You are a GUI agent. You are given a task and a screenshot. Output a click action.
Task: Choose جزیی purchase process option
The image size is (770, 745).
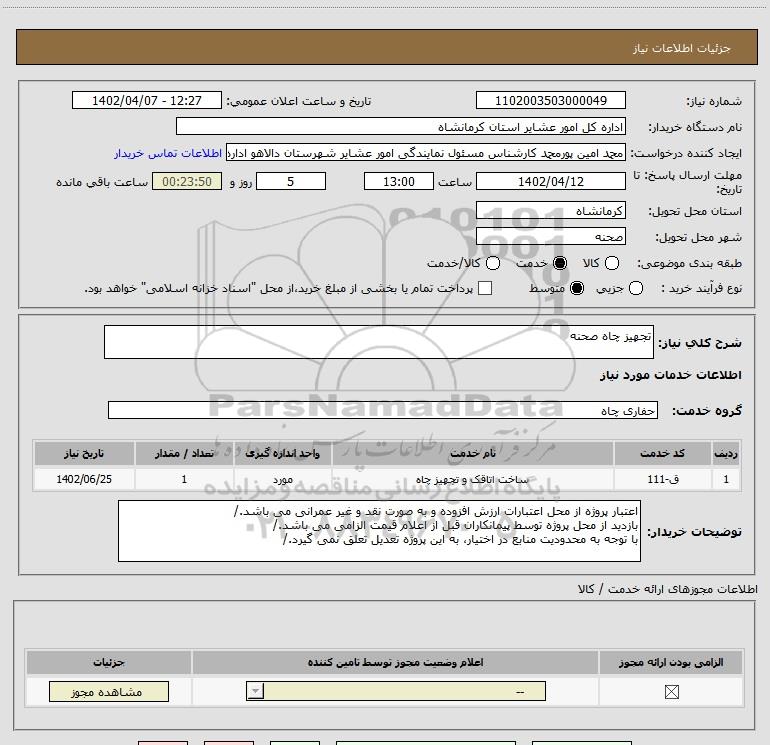coord(636,288)
